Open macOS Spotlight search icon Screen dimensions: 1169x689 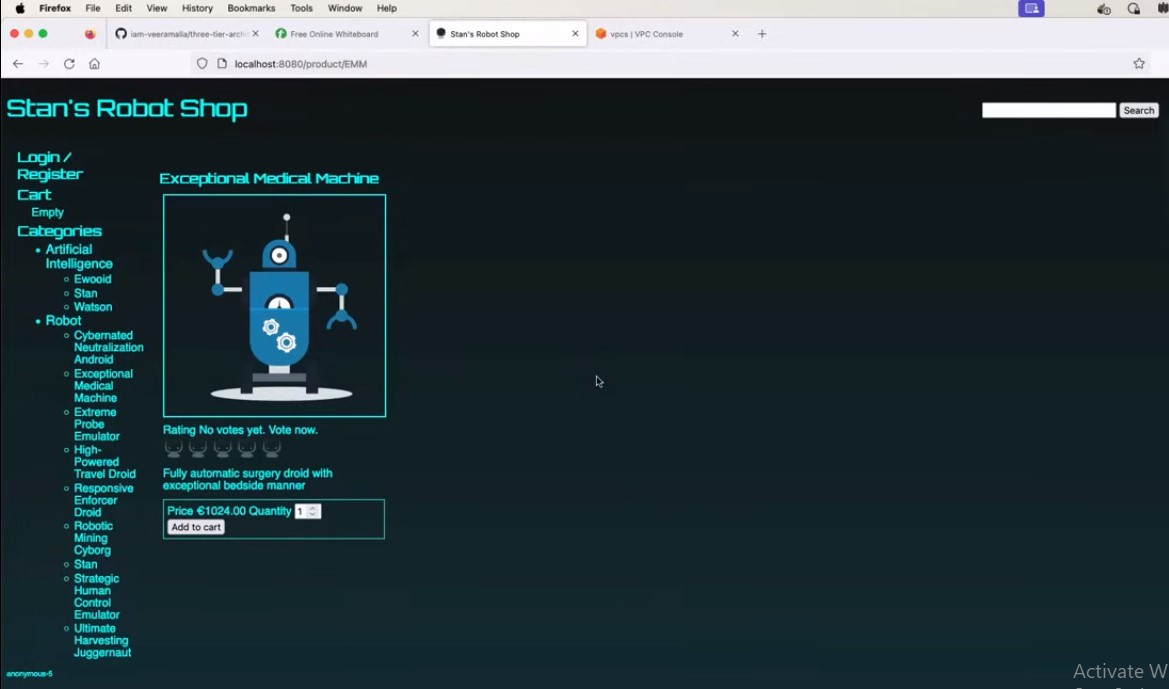coord(1133,8)
